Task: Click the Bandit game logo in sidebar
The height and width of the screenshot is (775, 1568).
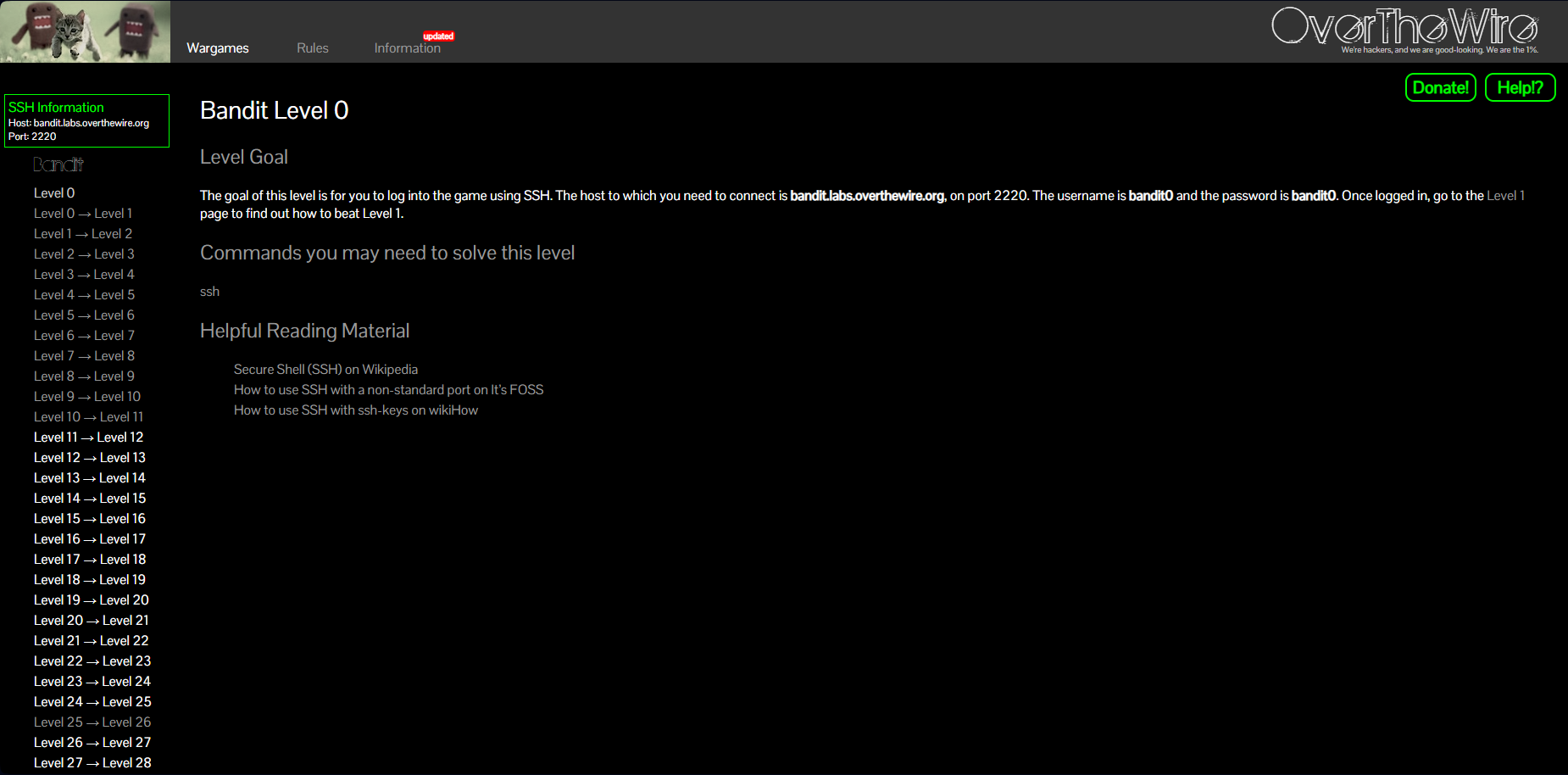Action: [58, 164]
